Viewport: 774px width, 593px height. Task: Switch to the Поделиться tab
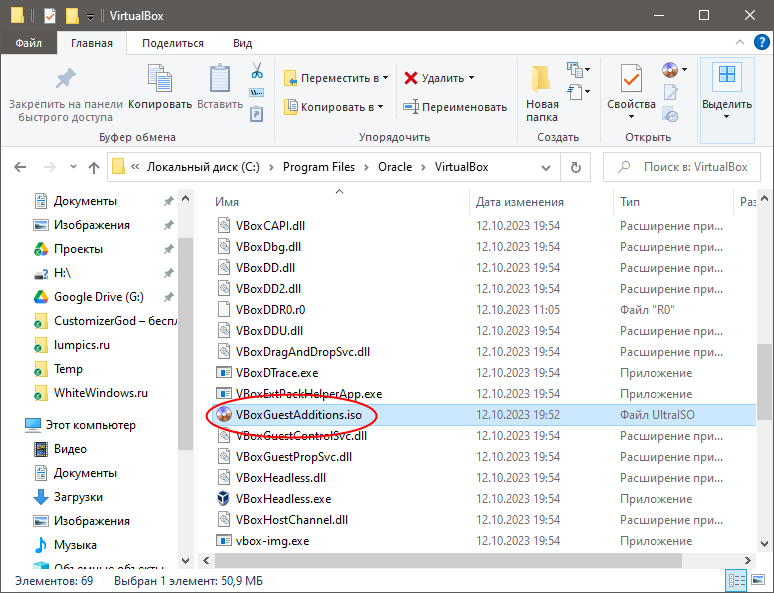tap(173, 43)
